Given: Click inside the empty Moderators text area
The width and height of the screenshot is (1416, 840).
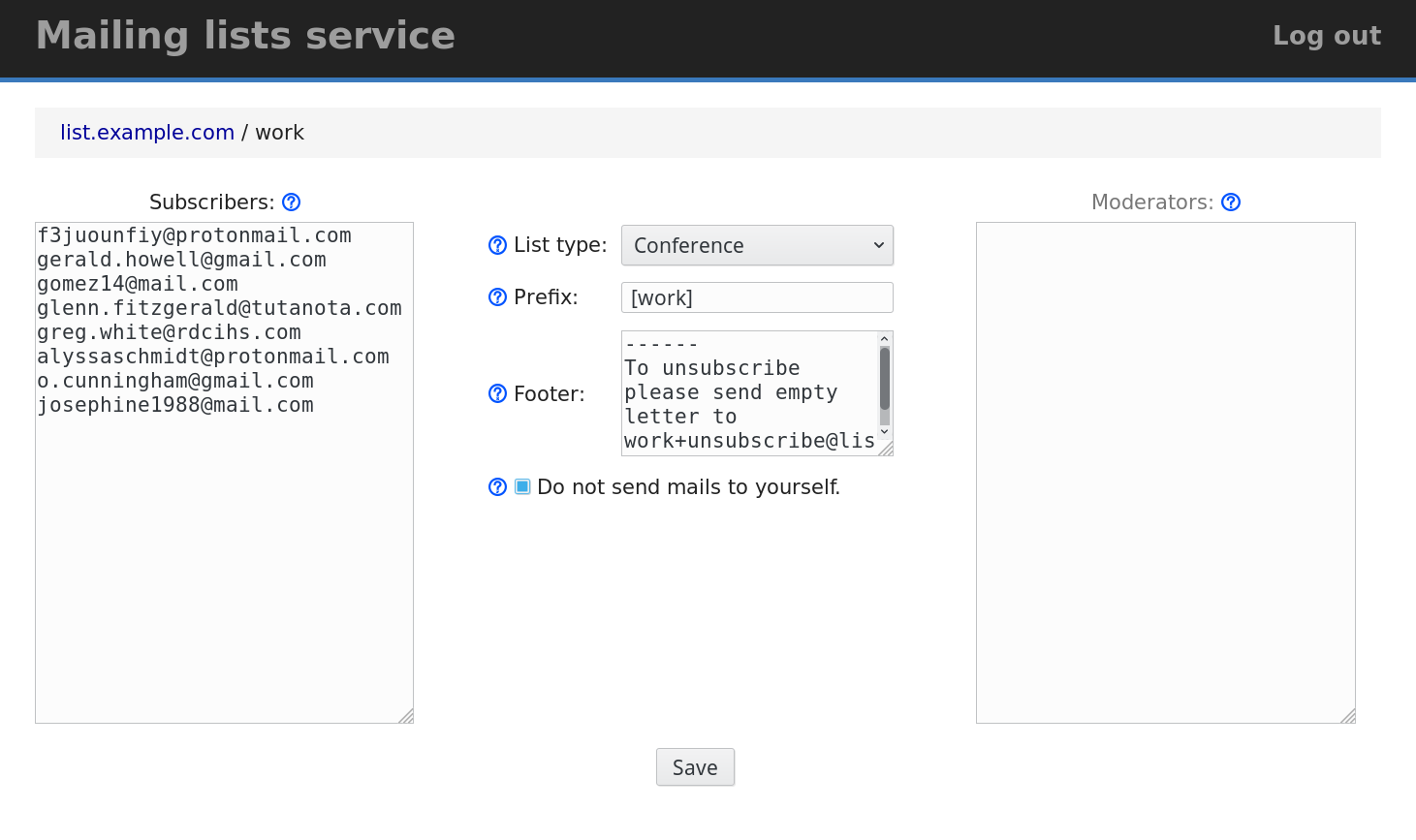Looking at the screenshot, I should click(1165, 472).
